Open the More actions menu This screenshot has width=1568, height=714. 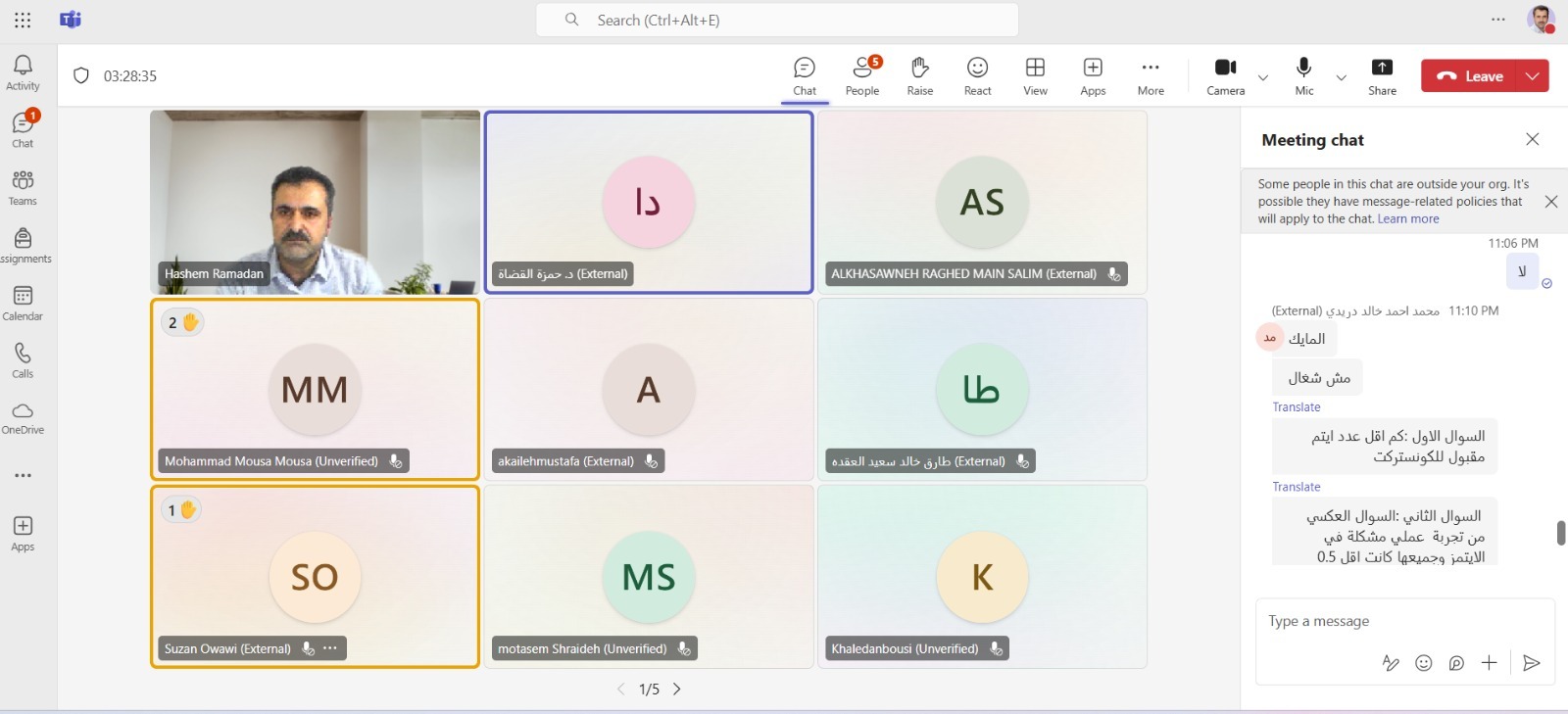pyautogui.click(x=1151, y=75)
